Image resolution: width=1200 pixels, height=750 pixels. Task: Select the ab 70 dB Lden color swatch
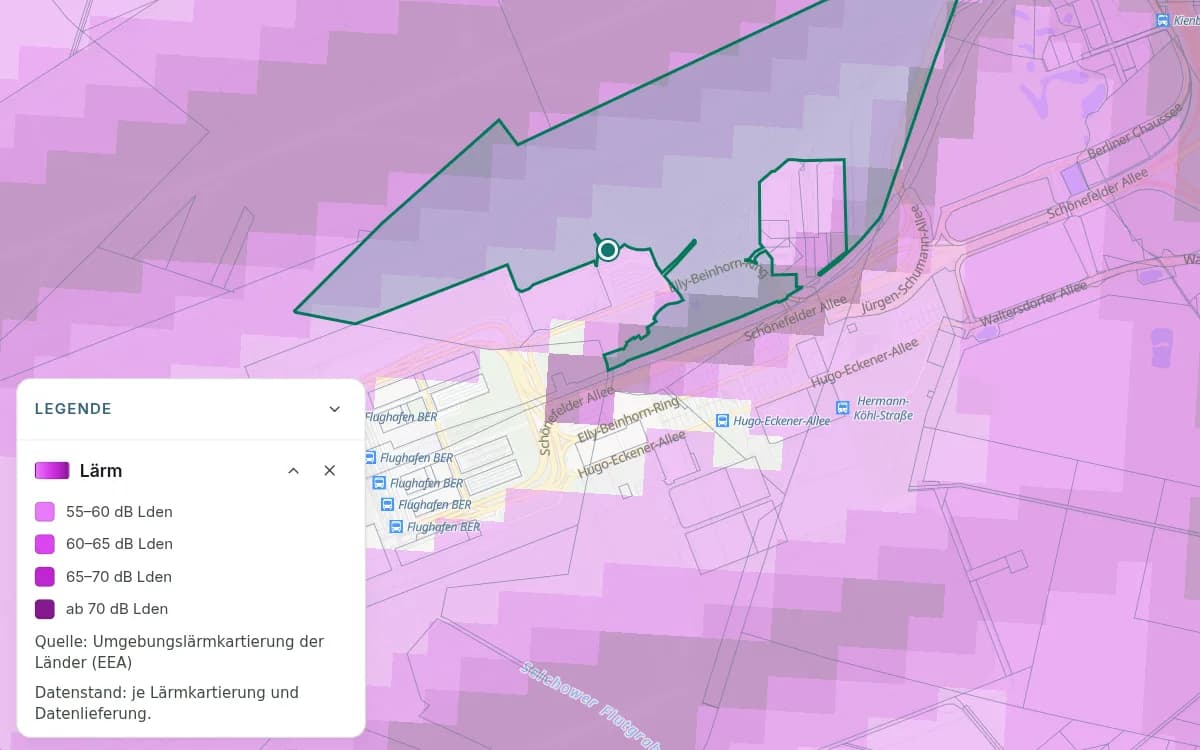(x=45, y=609)
